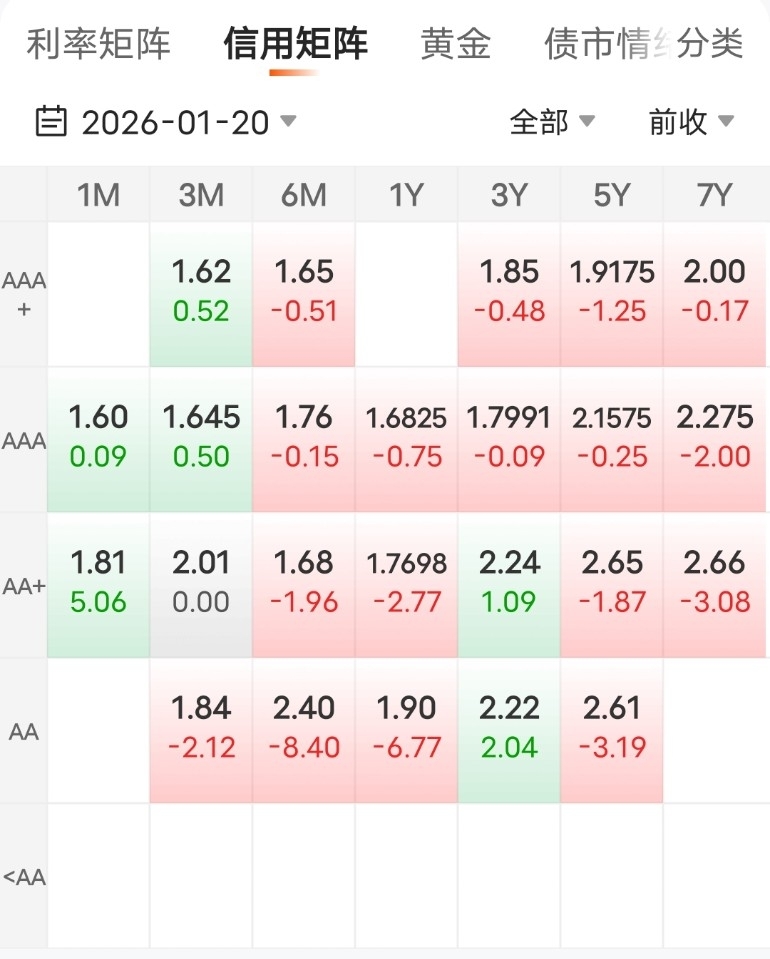770x959 pixels.
Task: Open the AAA+ 3M cell showing 1.62
Action: [201, 292]
